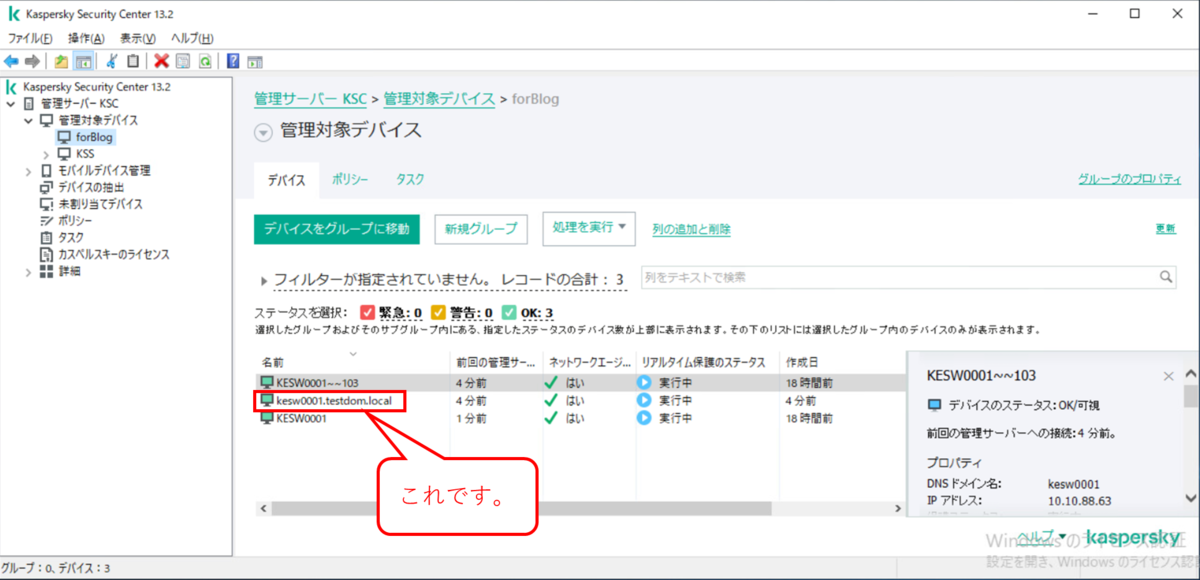Click the green check in KESW0001~~103 row
This screenshot has width=1200, height=580.
tap(550, 382)
